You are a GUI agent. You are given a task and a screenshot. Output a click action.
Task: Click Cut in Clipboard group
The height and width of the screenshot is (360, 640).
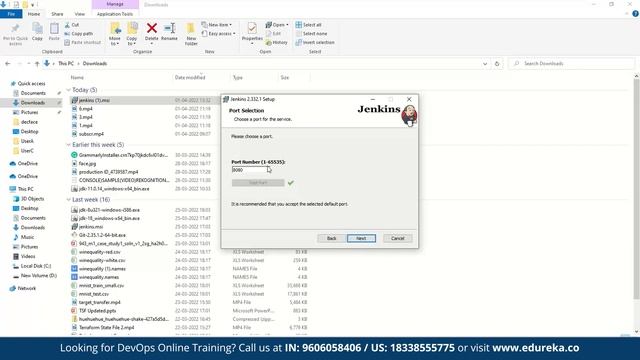pyautogui.click(x=72, y=25)
